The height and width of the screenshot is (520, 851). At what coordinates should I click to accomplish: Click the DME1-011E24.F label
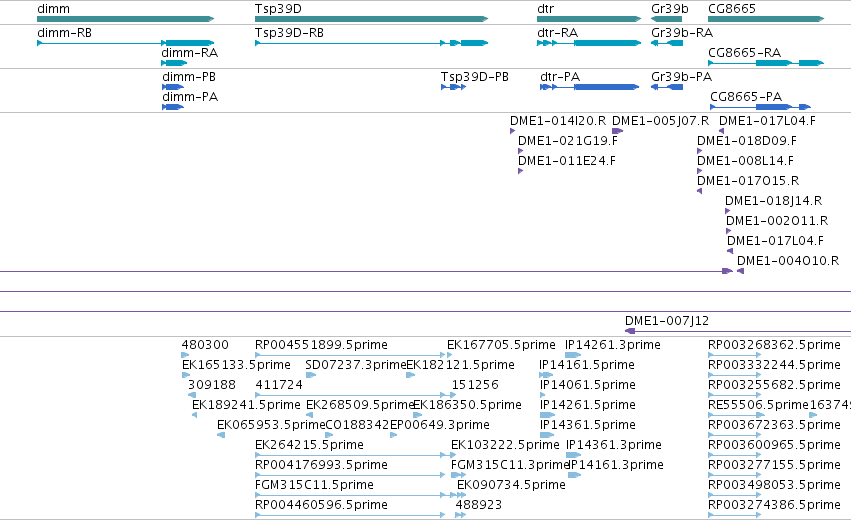(567, 161)
